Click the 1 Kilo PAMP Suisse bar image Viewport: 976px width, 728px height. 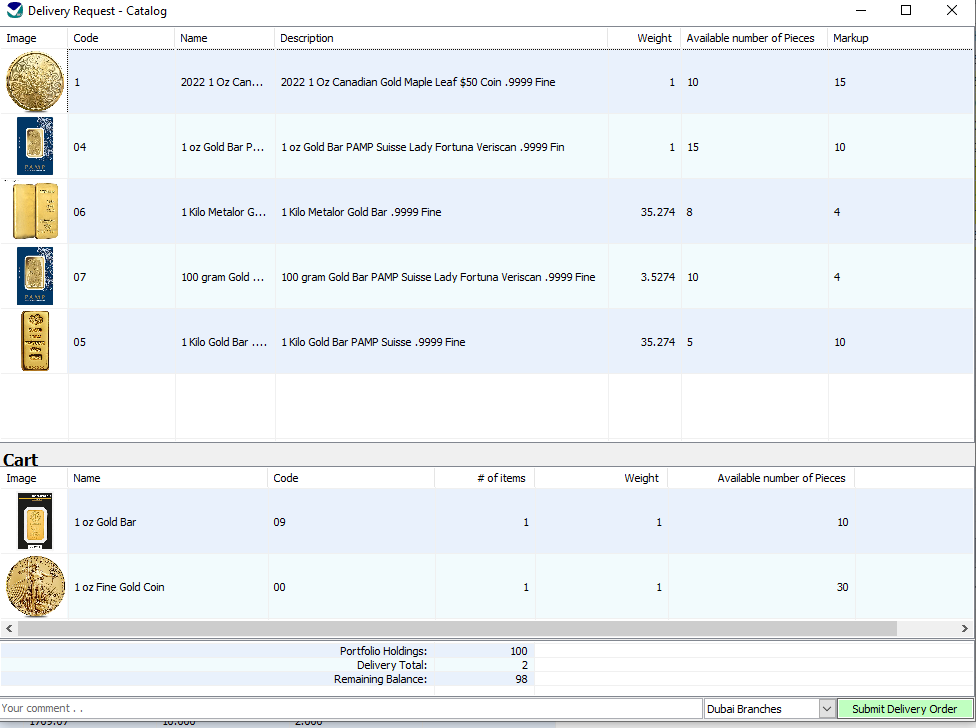coord(34,342)
